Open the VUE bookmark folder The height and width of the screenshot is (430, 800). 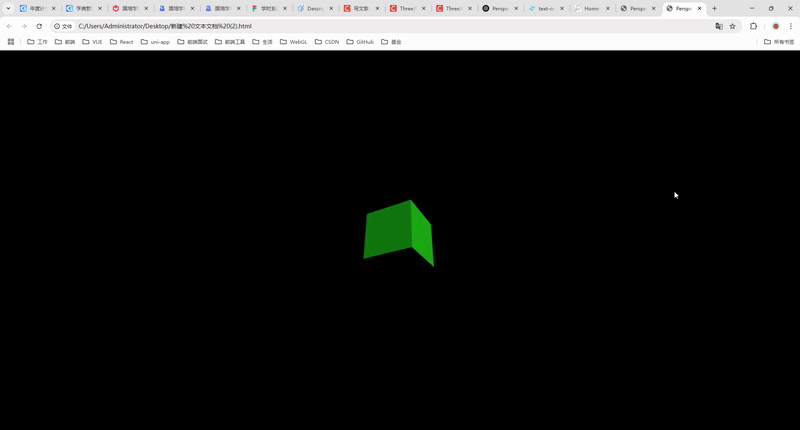92,42
